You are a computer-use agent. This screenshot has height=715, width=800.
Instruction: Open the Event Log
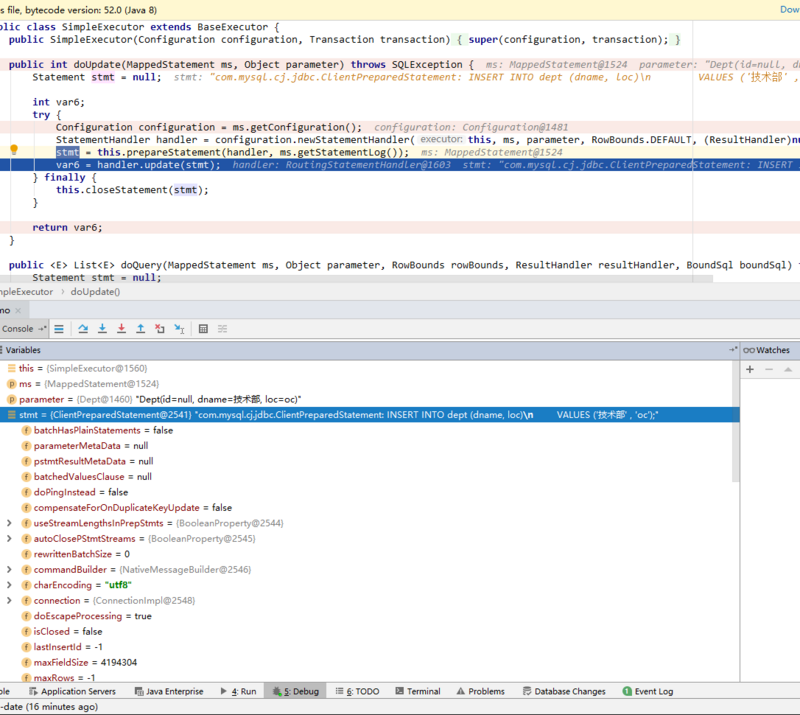tap(648, 691)
